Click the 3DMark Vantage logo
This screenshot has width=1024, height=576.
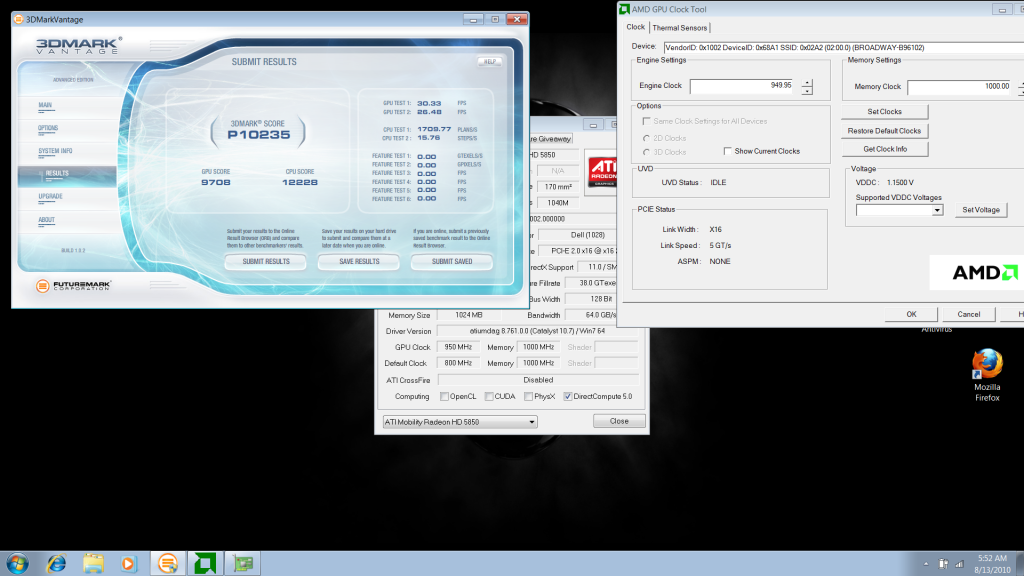click(x=78, y=46)
